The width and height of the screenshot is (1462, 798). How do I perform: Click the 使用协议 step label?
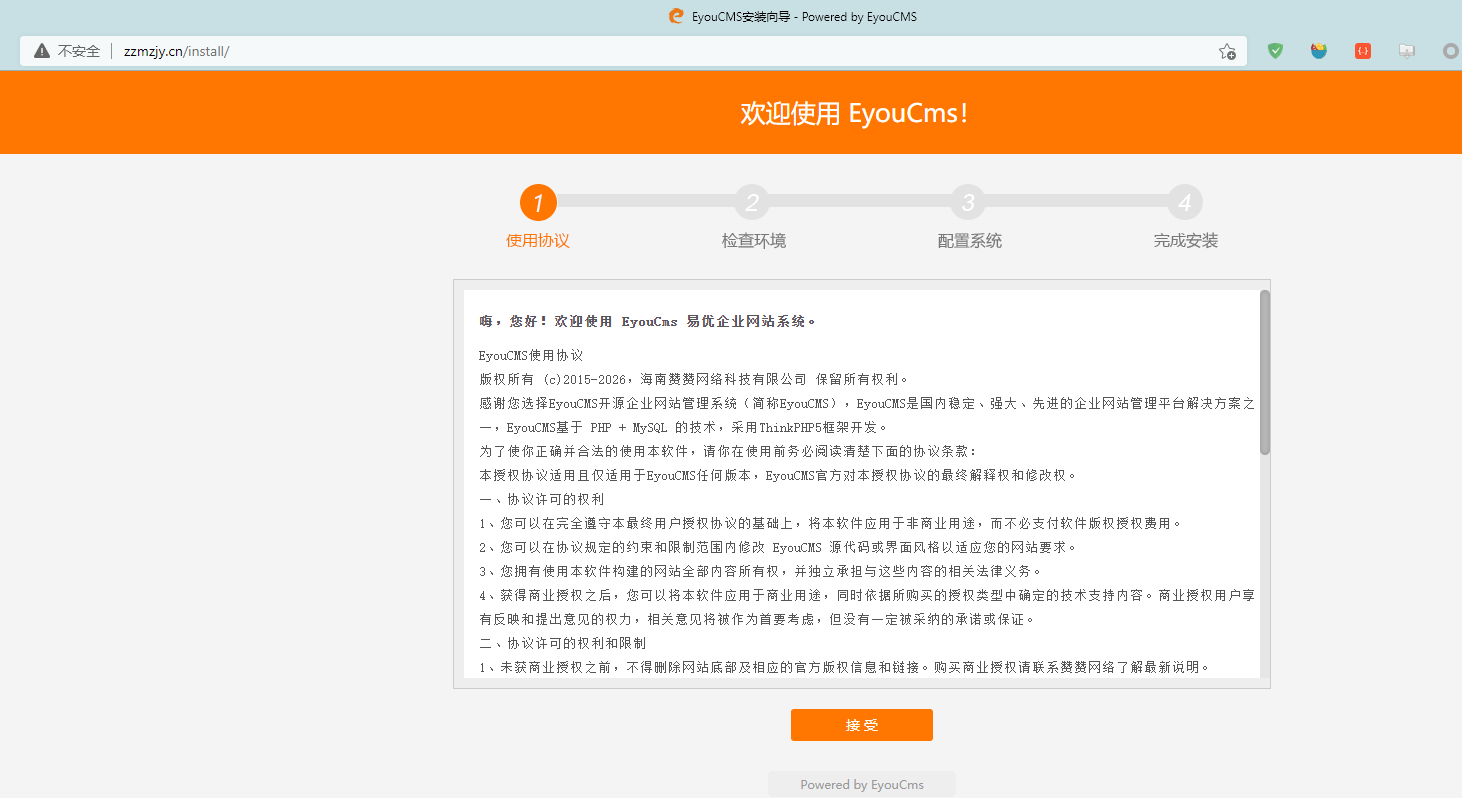pyautogui.click(x=538, y=241)
